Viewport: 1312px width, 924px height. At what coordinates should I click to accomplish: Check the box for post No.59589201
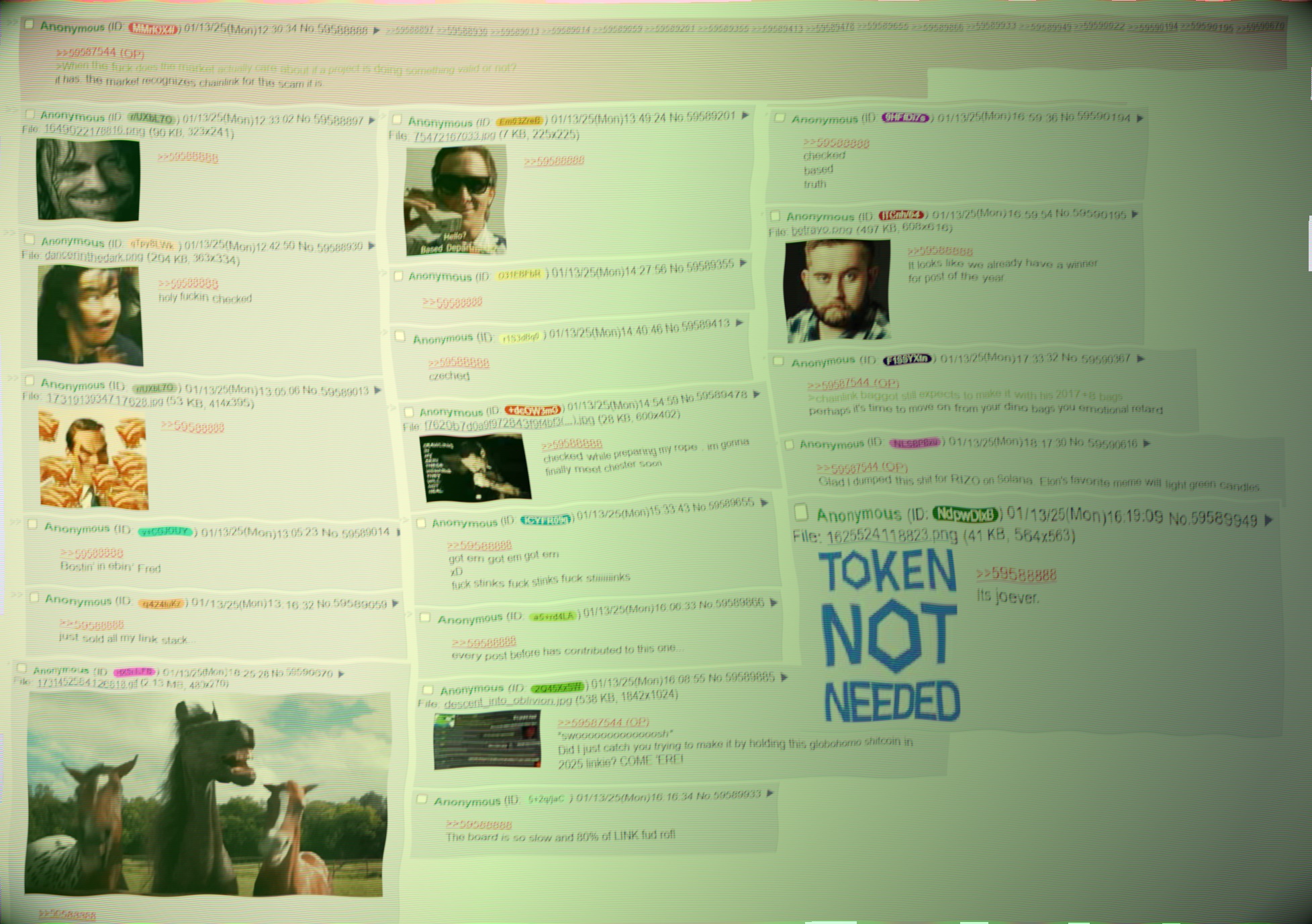coord(397,120)
